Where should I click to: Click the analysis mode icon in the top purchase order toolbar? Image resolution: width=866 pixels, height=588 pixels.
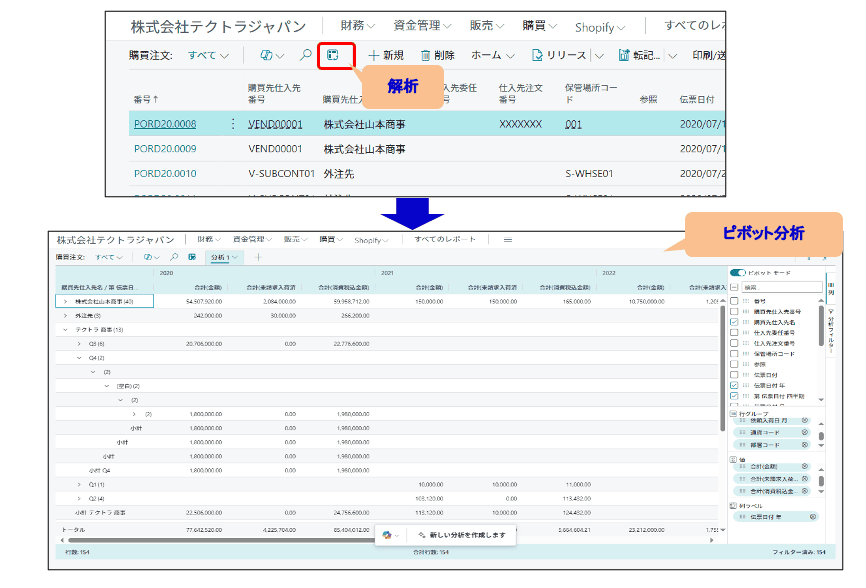332,55
